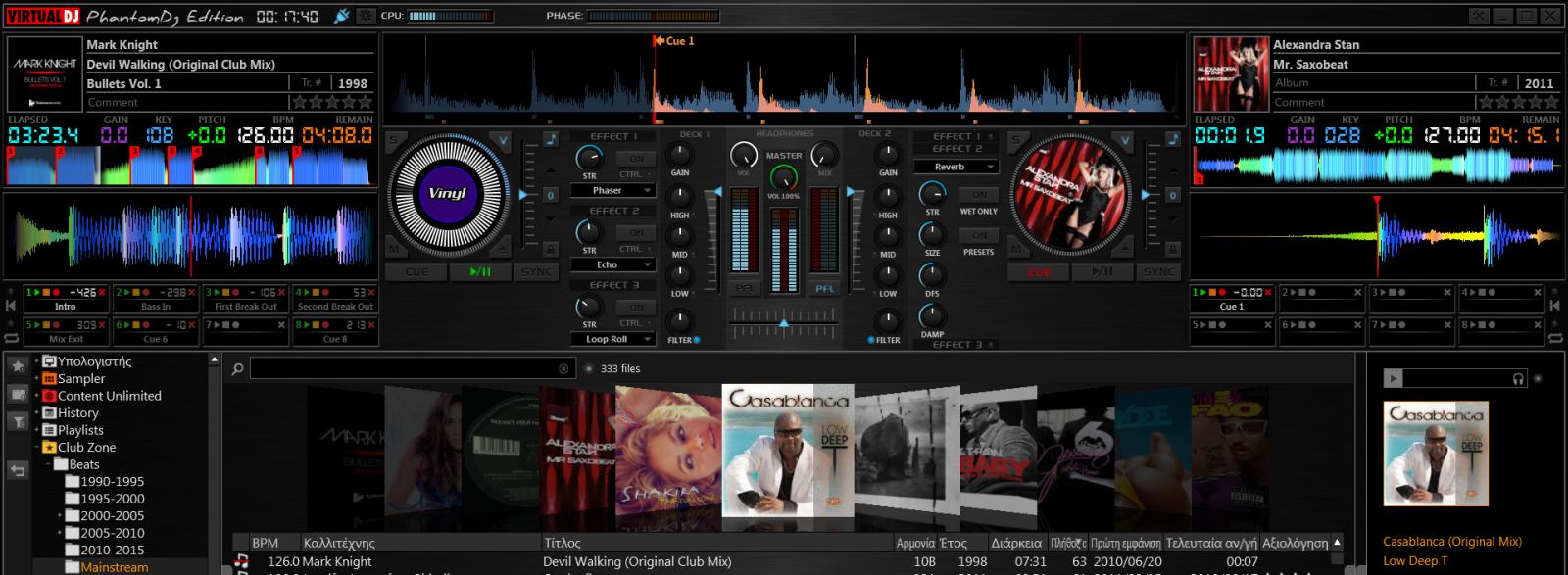This screenshot has height=575, width=1568.
Task: Click the loop arrows icon left of the Mix Exit cue
Action: (x=12, y=336)
